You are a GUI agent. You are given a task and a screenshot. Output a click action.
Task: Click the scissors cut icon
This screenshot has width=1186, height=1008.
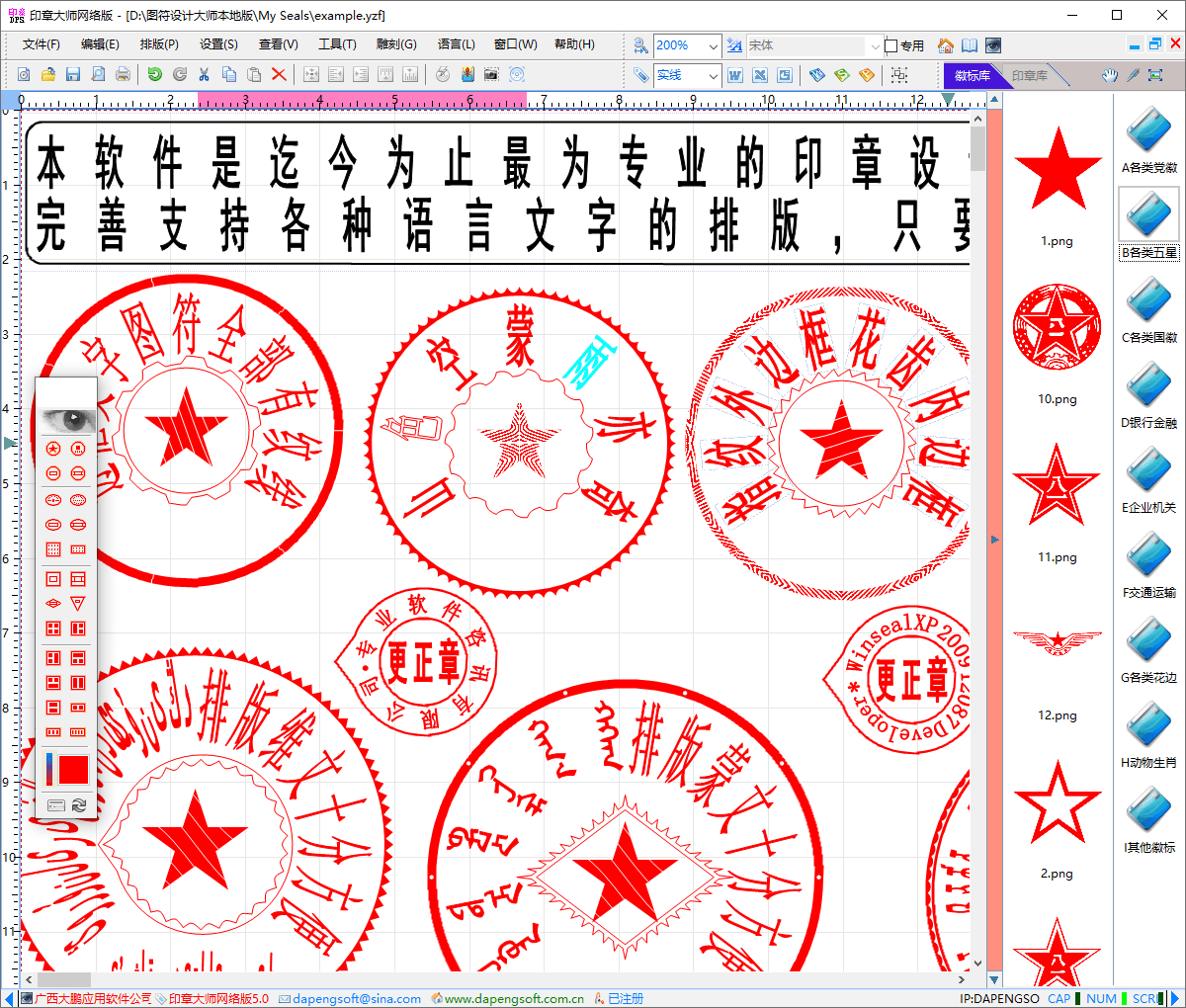(204, 74)
